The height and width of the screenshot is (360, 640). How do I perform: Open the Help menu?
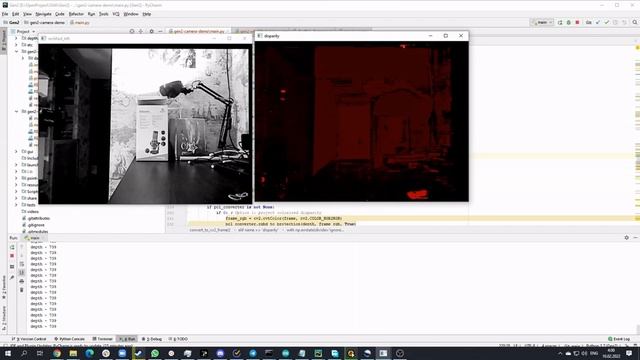pyautogui.click(x=147, y=14)
